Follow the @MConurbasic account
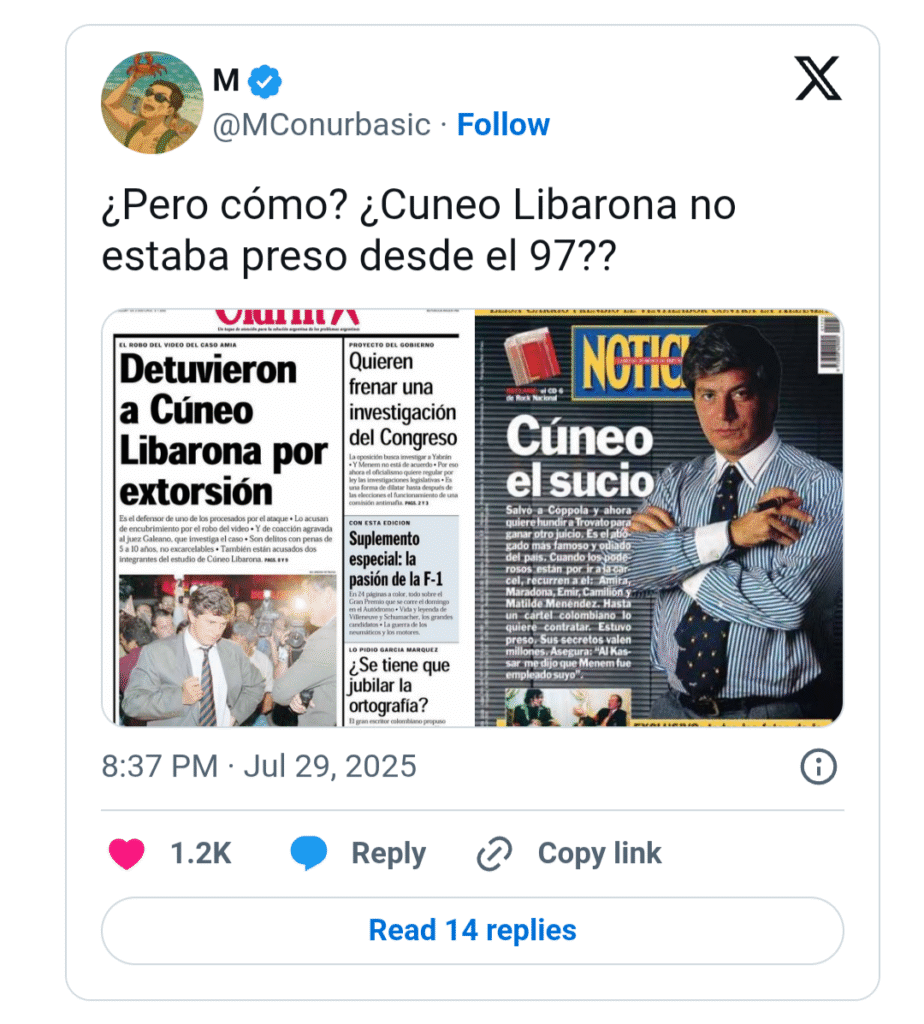924x1024 pixels. tap(503, 124)
